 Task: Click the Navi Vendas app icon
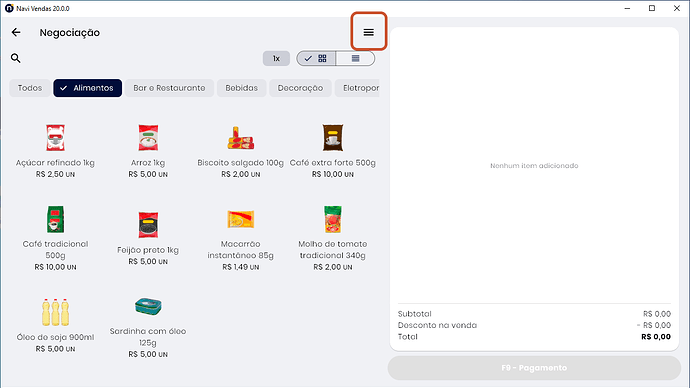pos(9,8)
